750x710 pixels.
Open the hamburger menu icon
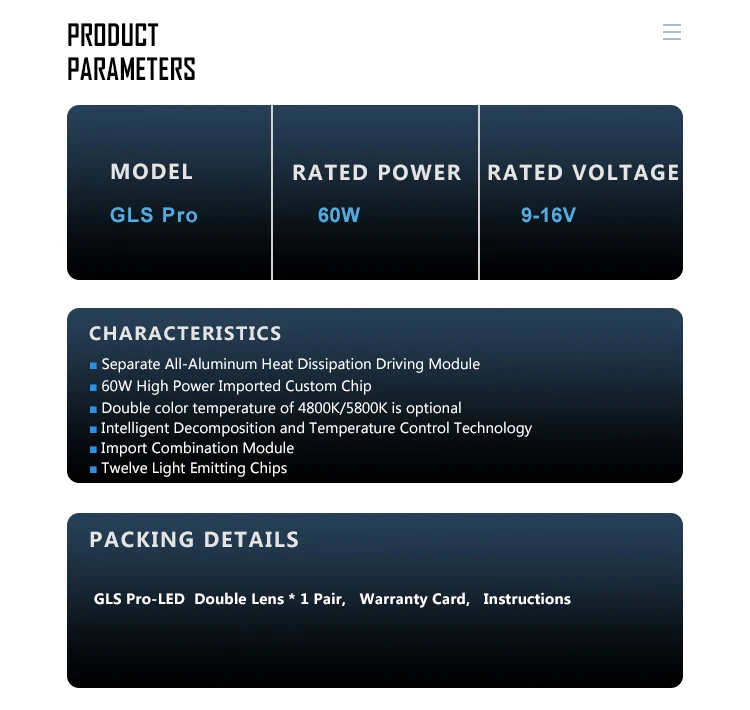point(672,32)
